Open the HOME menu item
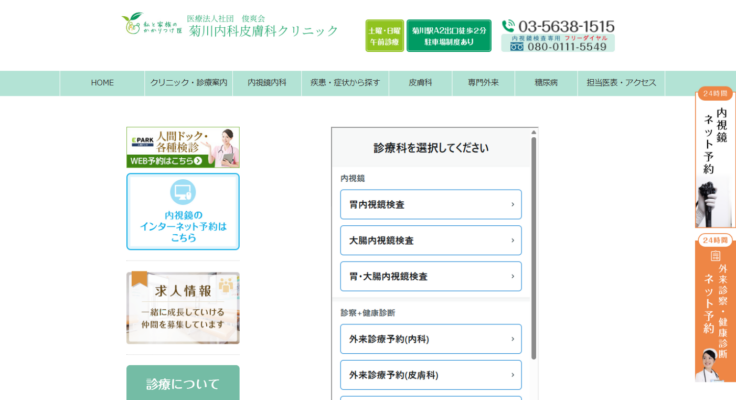The width and height of the screenshot is (736, 400). point(102,83)
